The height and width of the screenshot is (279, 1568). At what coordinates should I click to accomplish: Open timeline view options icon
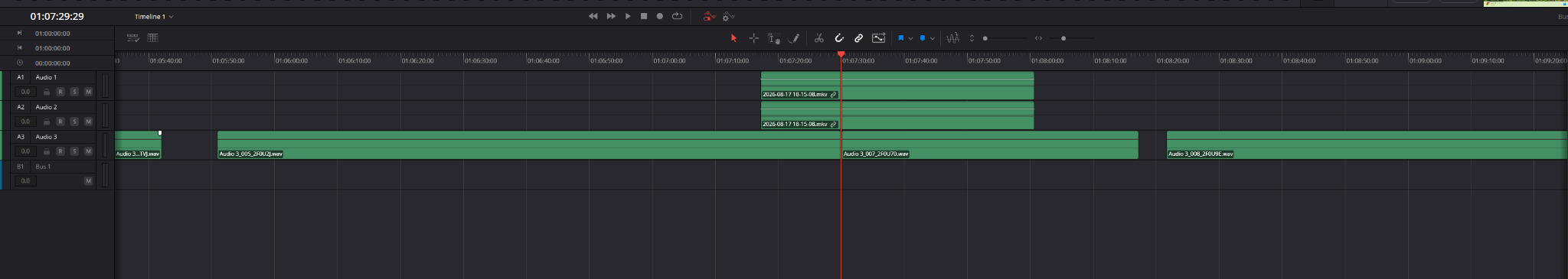click(x=132, y=37)
